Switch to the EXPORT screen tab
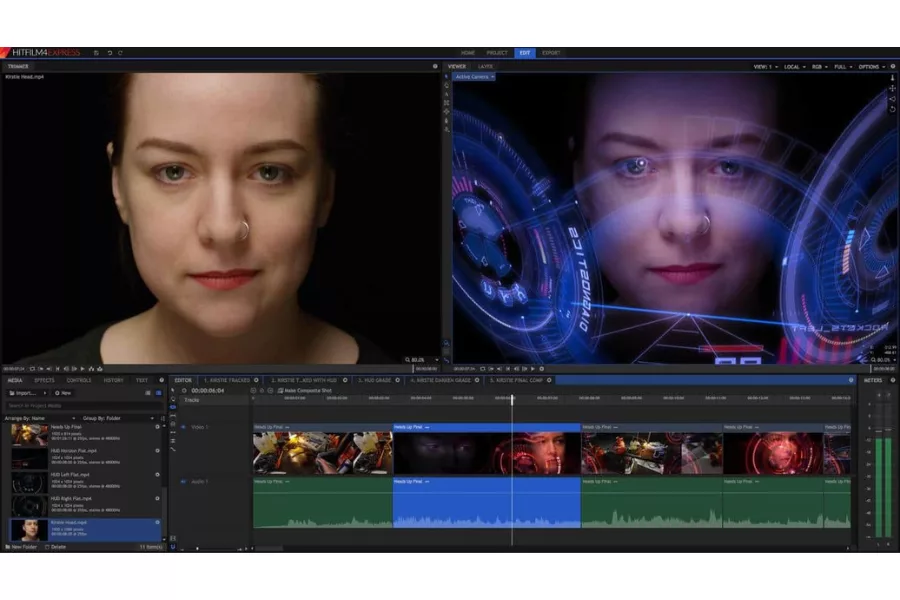The width and height of the screenshot is (900, 600). click(551, 53)
